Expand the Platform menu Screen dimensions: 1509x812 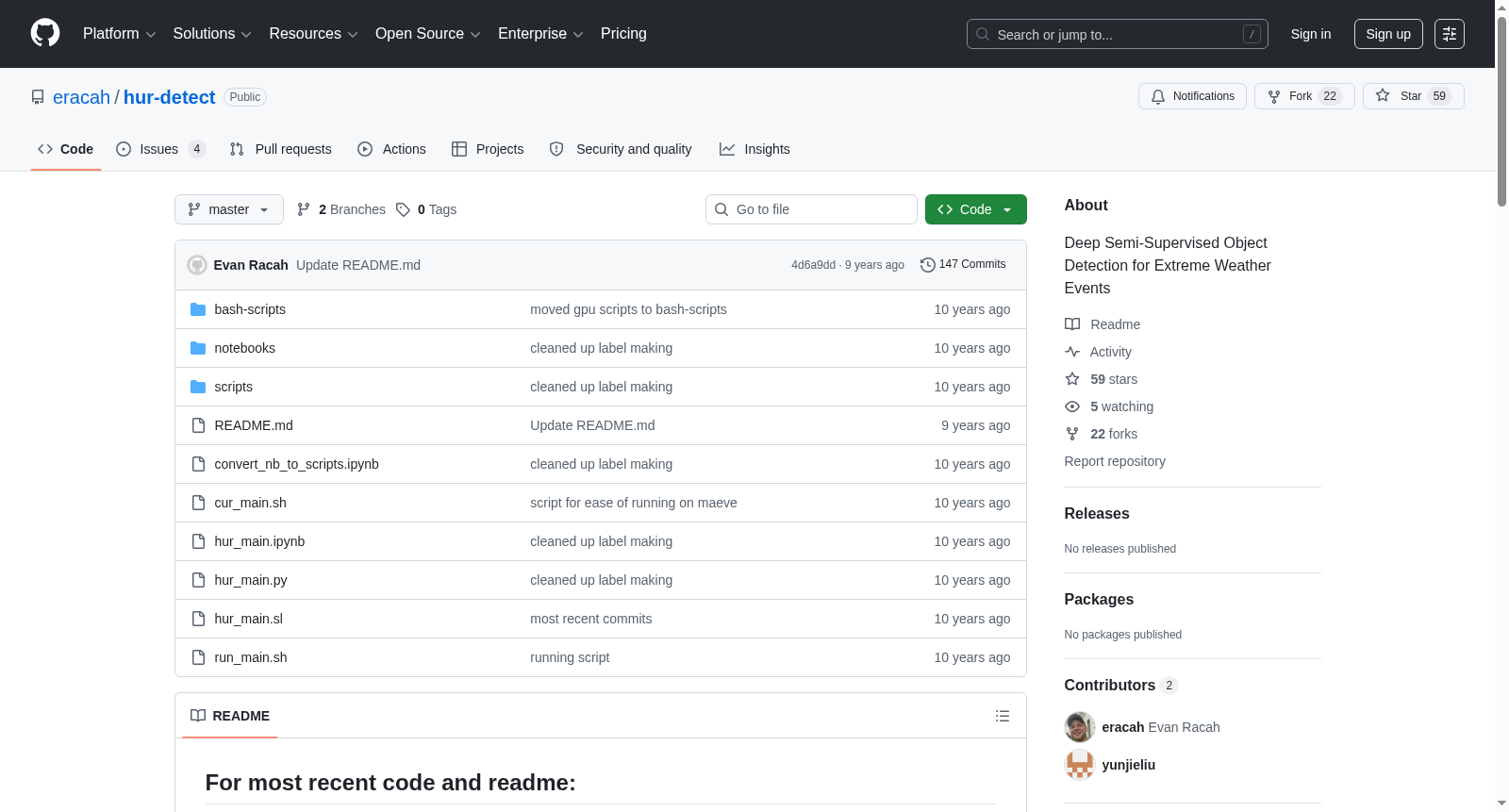click(x=119, y=34)
